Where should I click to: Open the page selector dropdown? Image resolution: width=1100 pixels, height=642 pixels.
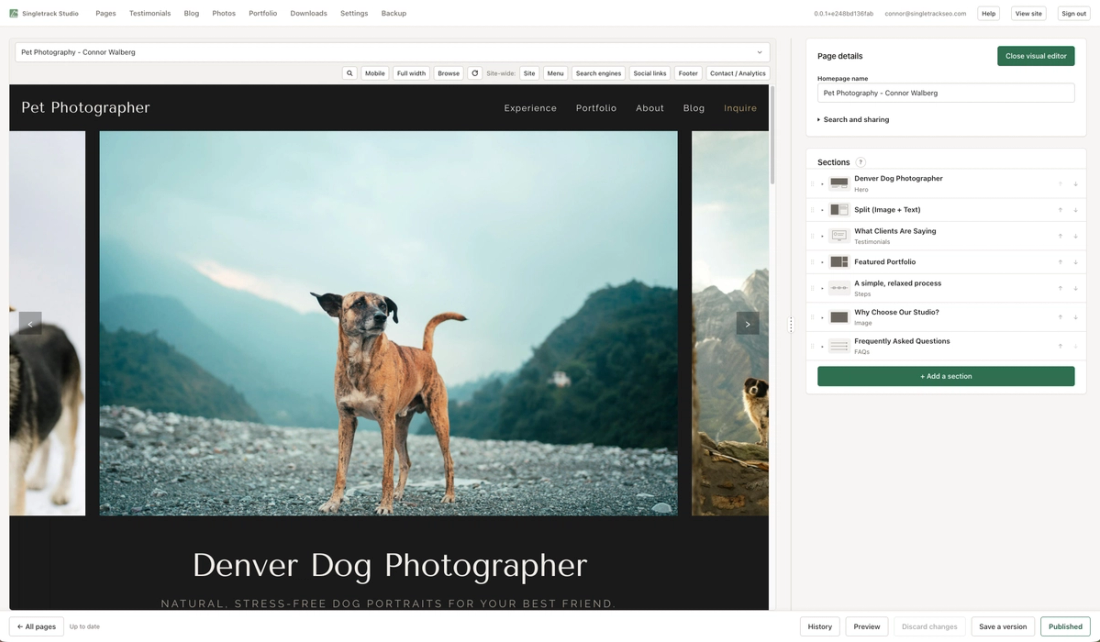392,52
